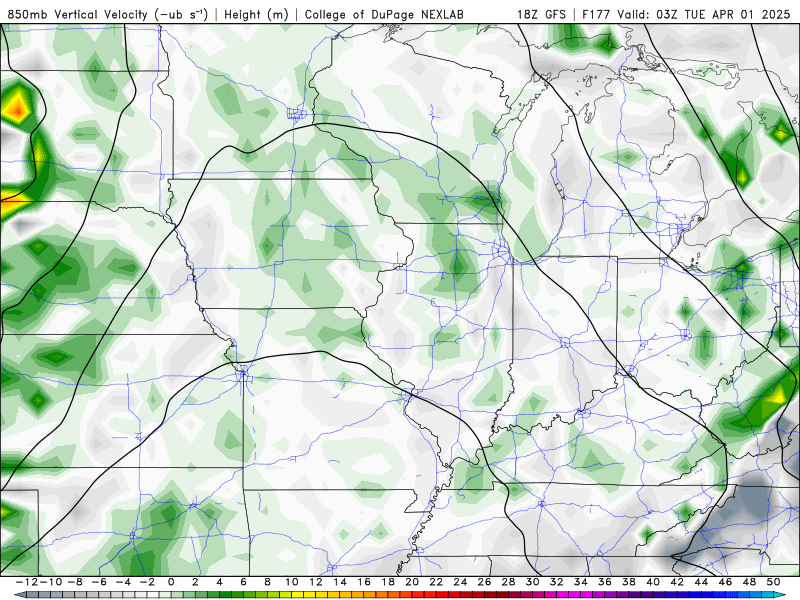Click the '18Z GFS' model run label
The image size is (800, 600).
(x=541, y=14)
